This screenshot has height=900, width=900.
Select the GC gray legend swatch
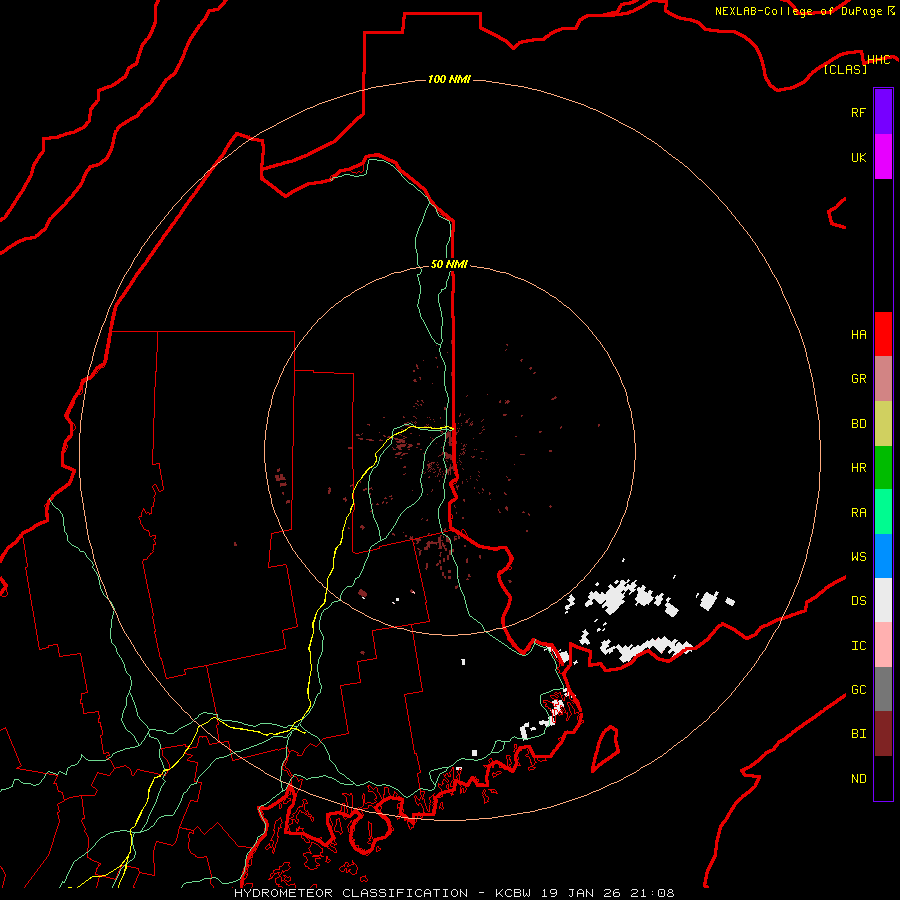883,689
